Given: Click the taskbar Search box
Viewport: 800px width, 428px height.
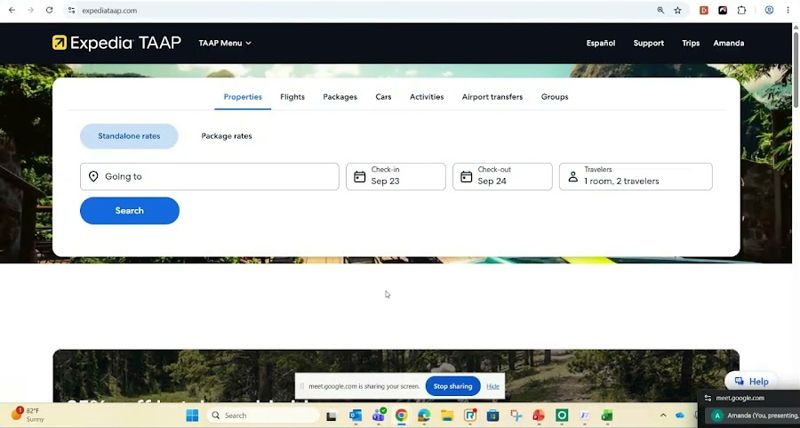Looking at the screenshot, I should pos(264,416).
